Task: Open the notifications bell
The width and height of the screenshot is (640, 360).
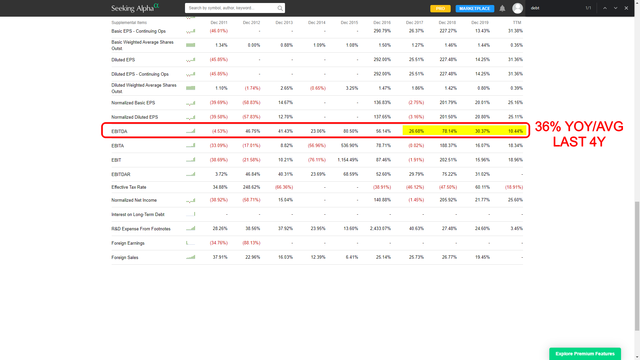Action: pyautogui.click(x=502, y=8)
